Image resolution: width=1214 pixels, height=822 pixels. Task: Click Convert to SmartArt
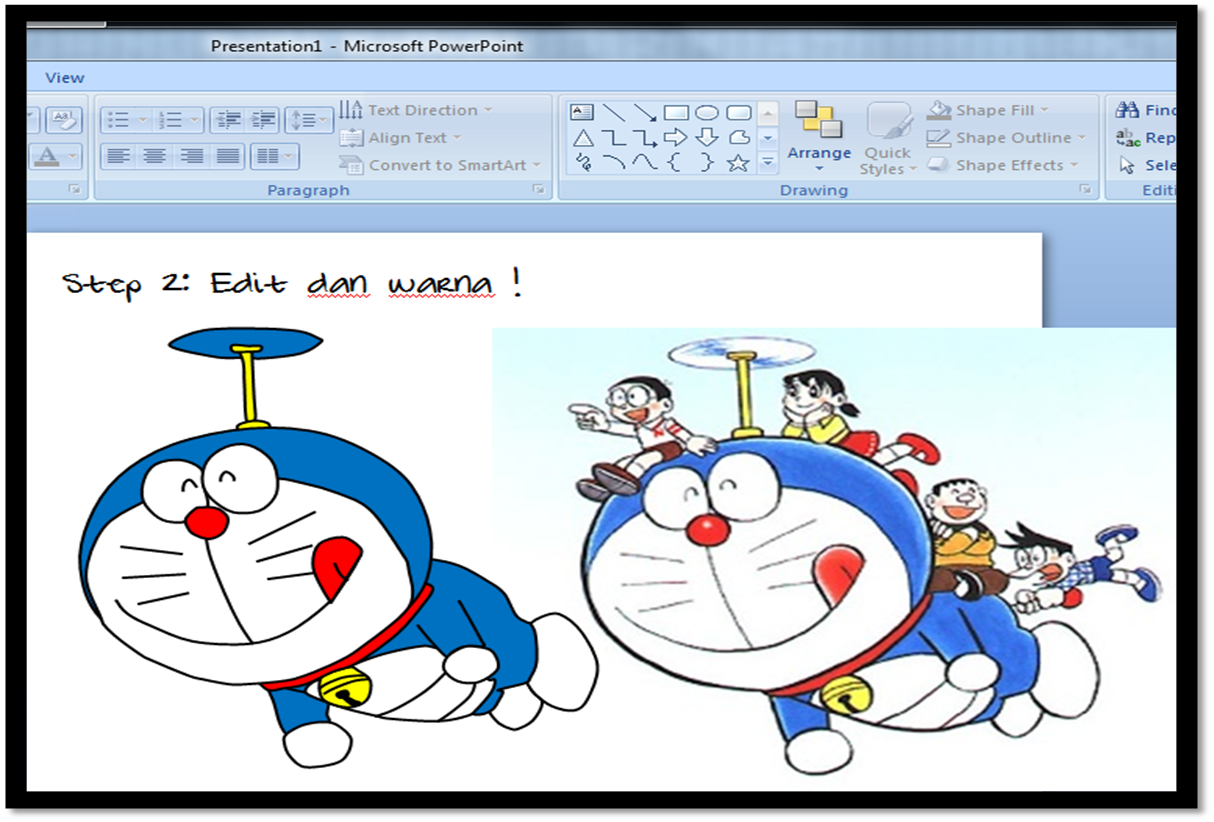click(x=439, y=165)
